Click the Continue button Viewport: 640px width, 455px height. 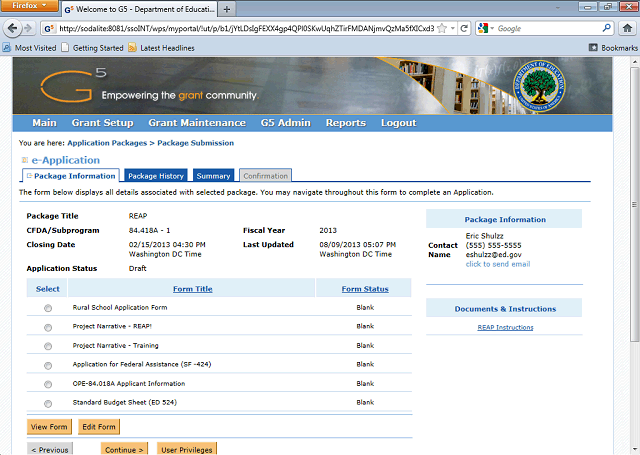124,449
